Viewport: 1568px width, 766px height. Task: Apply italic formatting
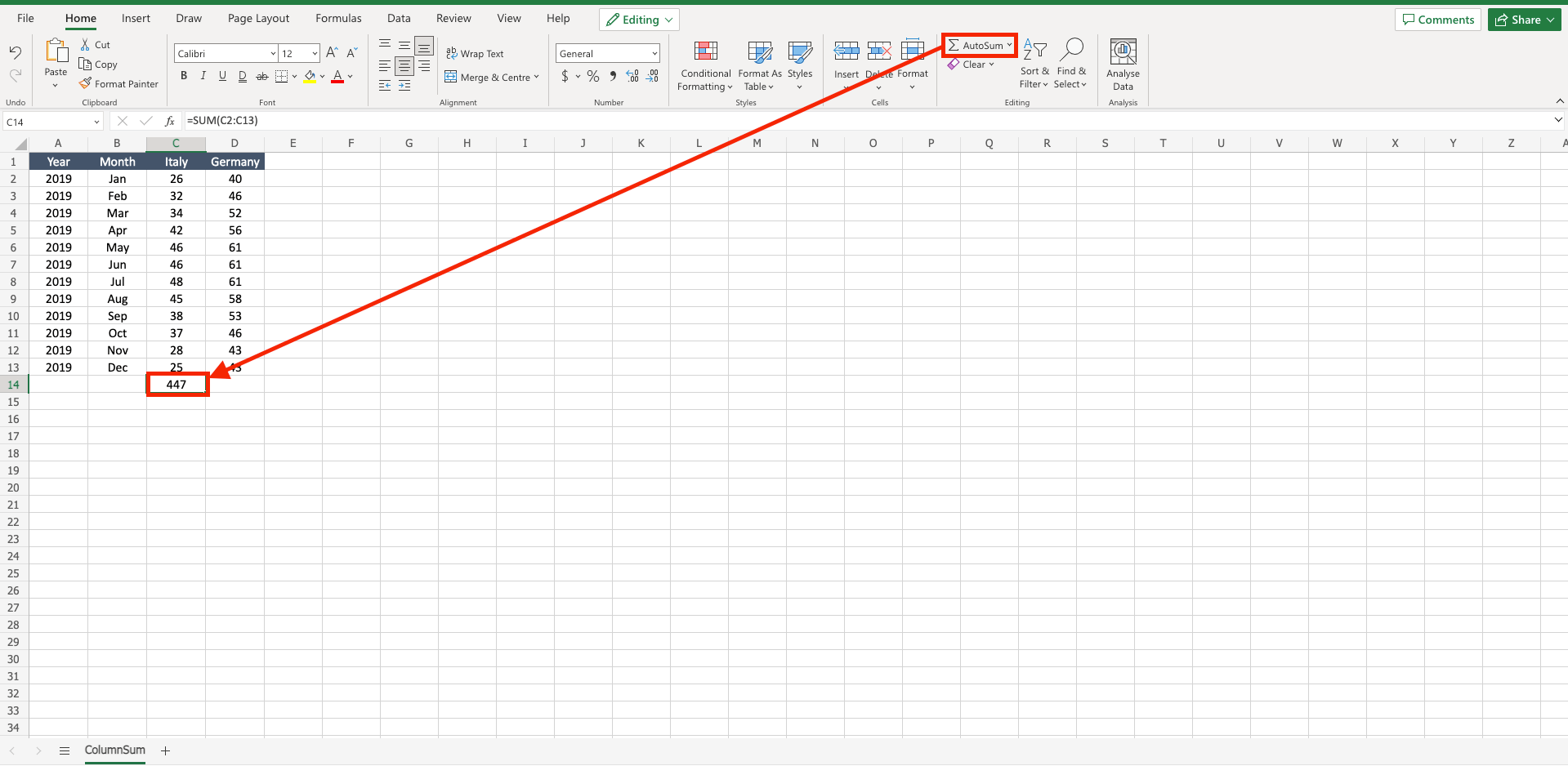click(203, 76)
